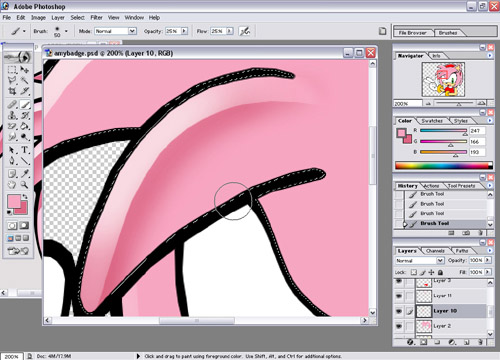
Task: Select the Zoom tool
Action: [25, 184]
